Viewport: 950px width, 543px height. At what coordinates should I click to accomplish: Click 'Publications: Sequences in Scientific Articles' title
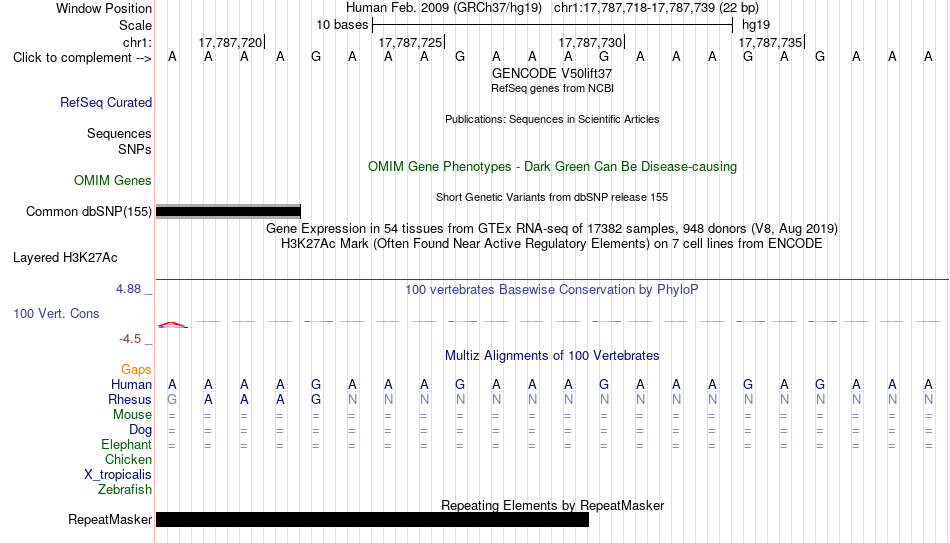552,119
